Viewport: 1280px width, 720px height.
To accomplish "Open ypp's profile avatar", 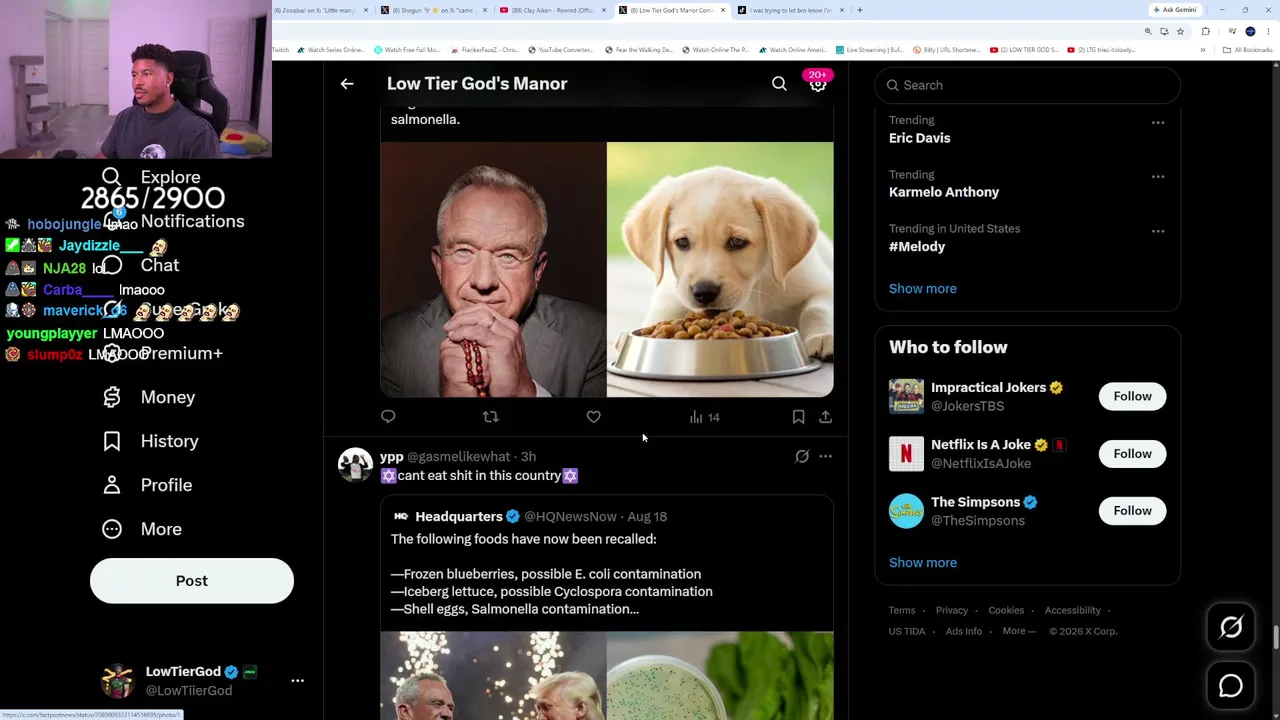I will pyautogui.click(x=355, y=465).
